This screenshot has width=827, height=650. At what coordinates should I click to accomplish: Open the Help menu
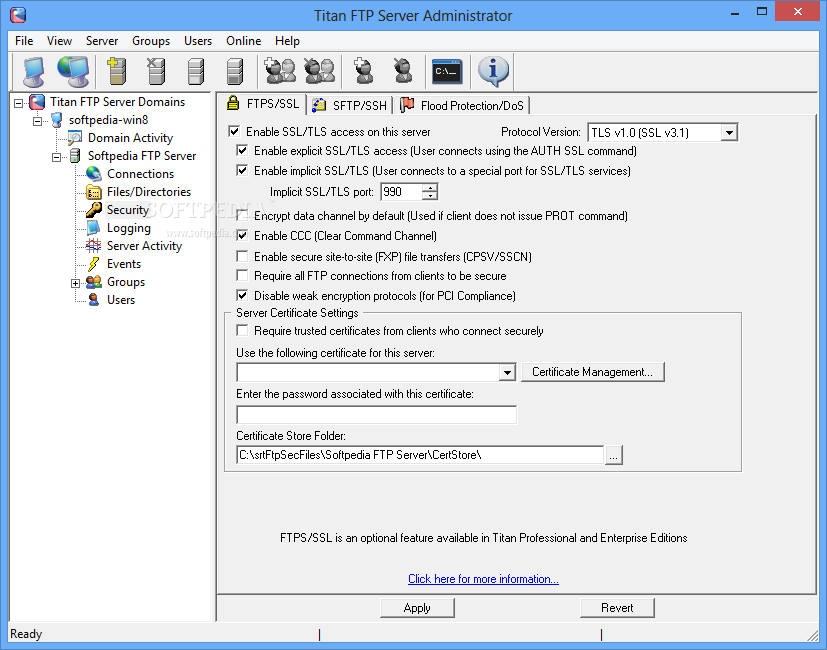(x=287, y=41)
